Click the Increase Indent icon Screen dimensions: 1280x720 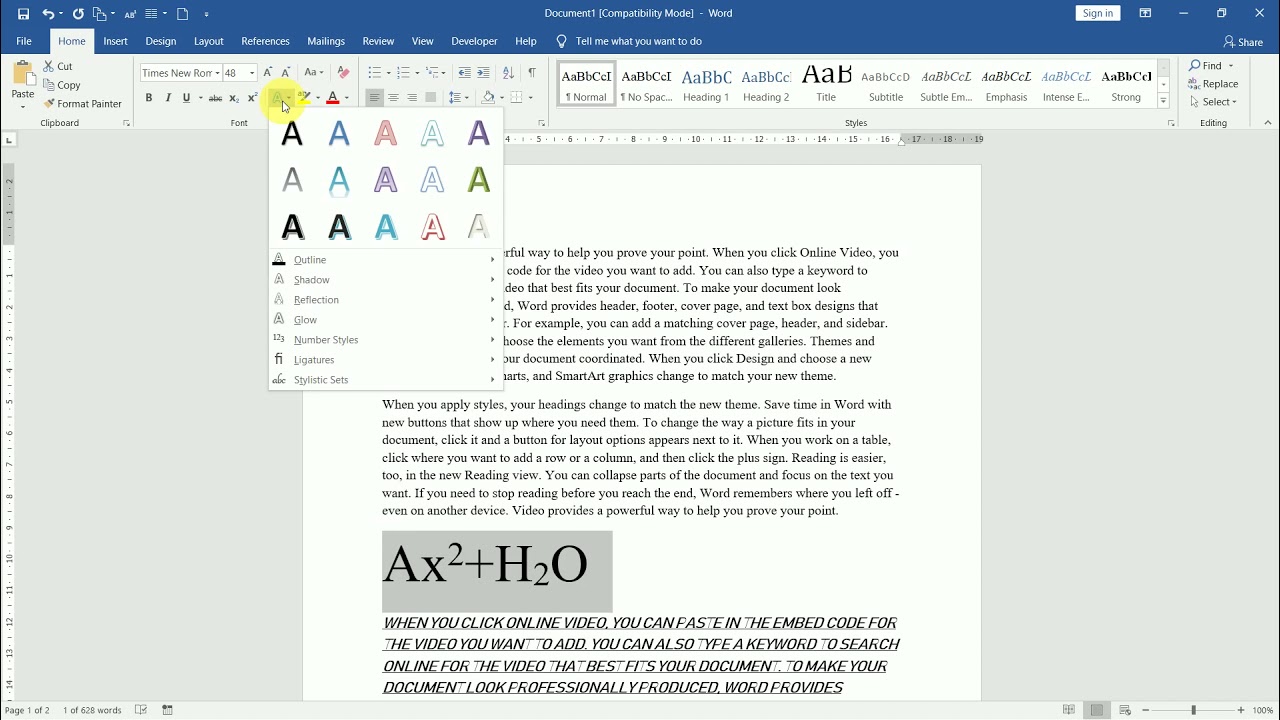(484, 73)
